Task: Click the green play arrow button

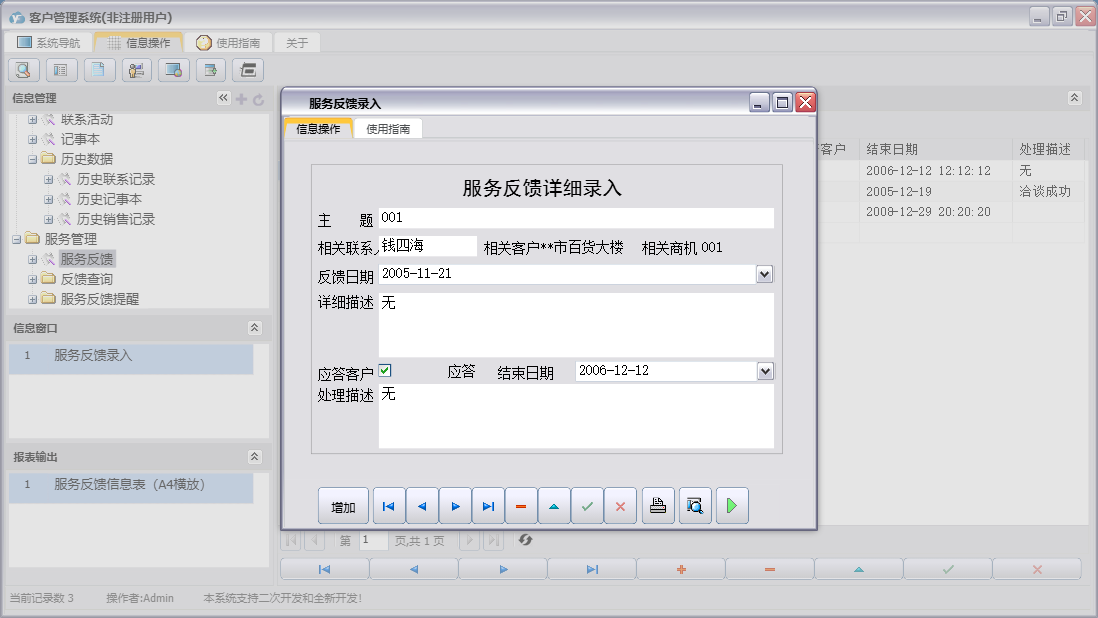Action: 732,507
